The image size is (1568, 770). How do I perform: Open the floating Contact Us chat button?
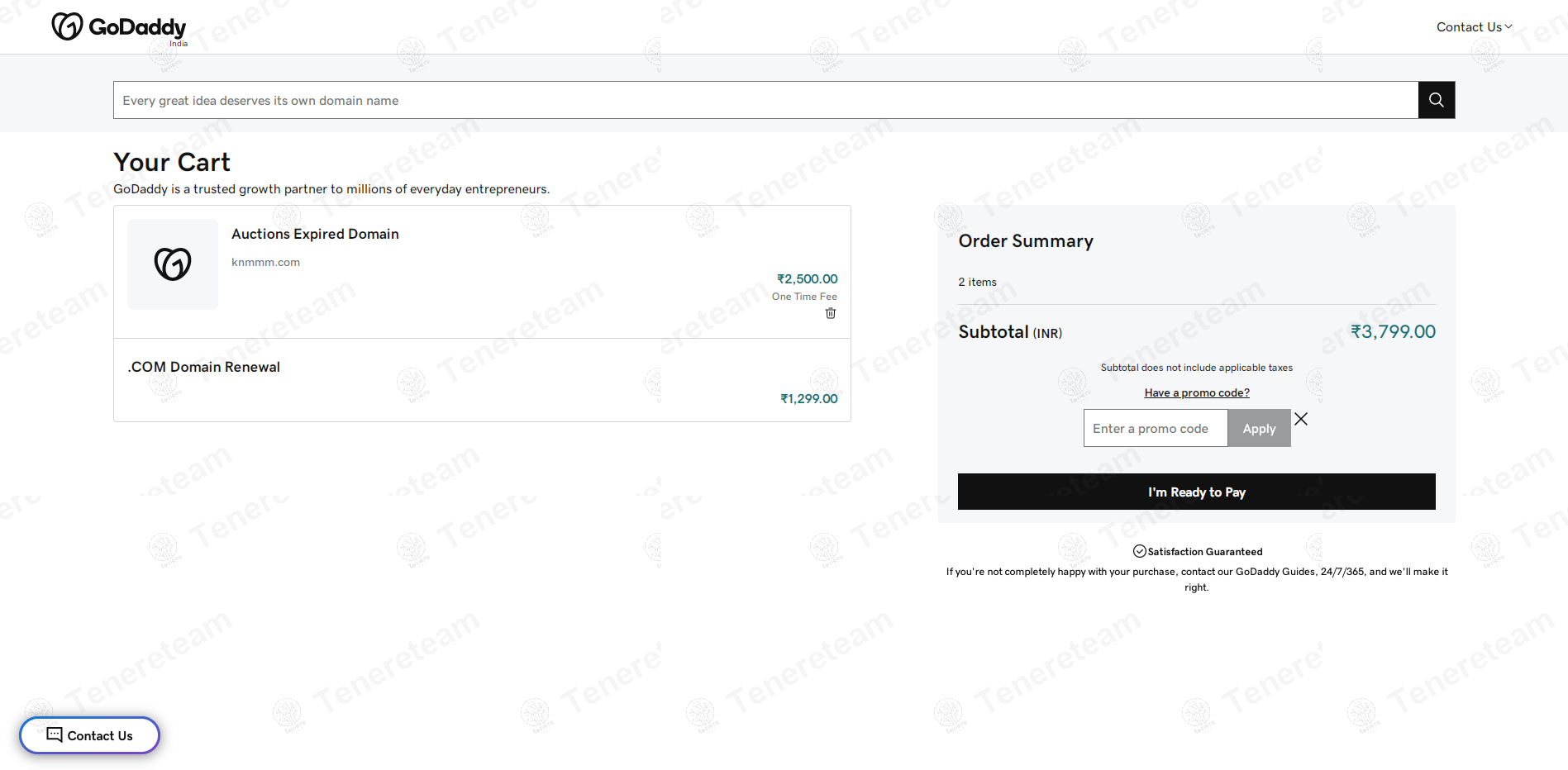89,735
